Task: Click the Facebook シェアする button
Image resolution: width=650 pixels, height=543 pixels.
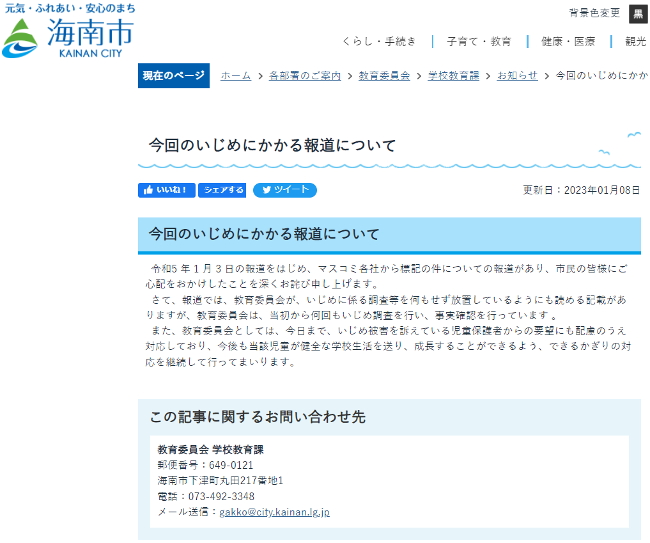Action: click(222, 190)
